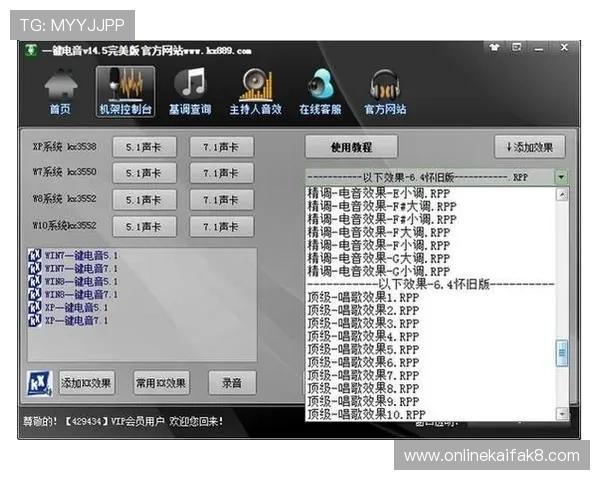The height and width of the screenshot is (480, 600).
Task: Choose 顶级-唱歌效果4.RPP
Action: (x=430, y=337)
